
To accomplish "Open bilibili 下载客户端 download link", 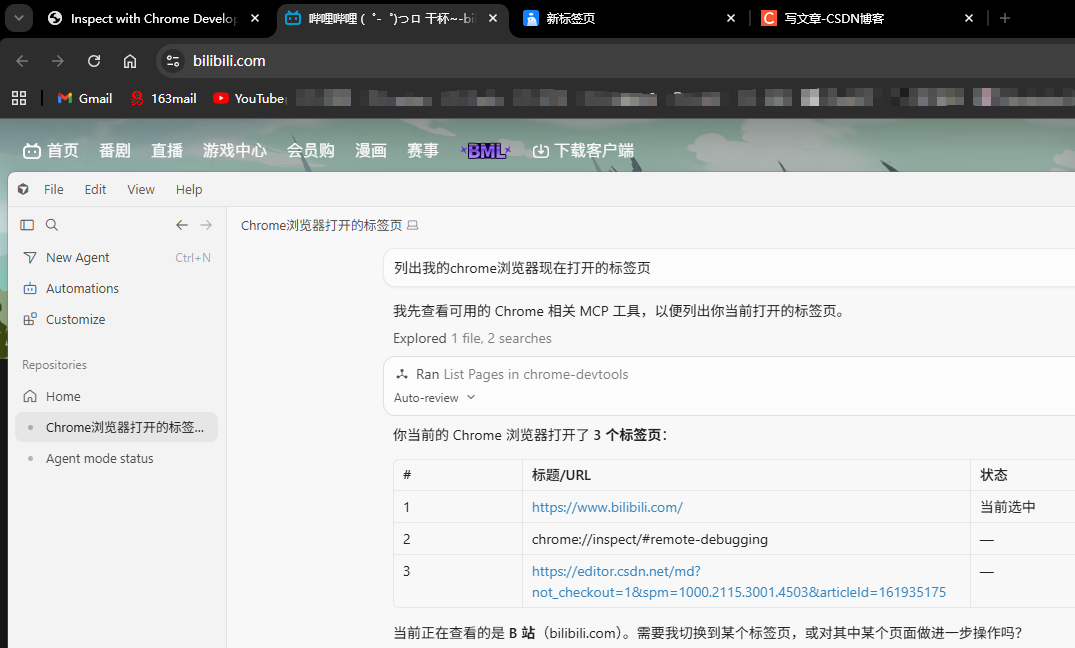I will point(583,151).
